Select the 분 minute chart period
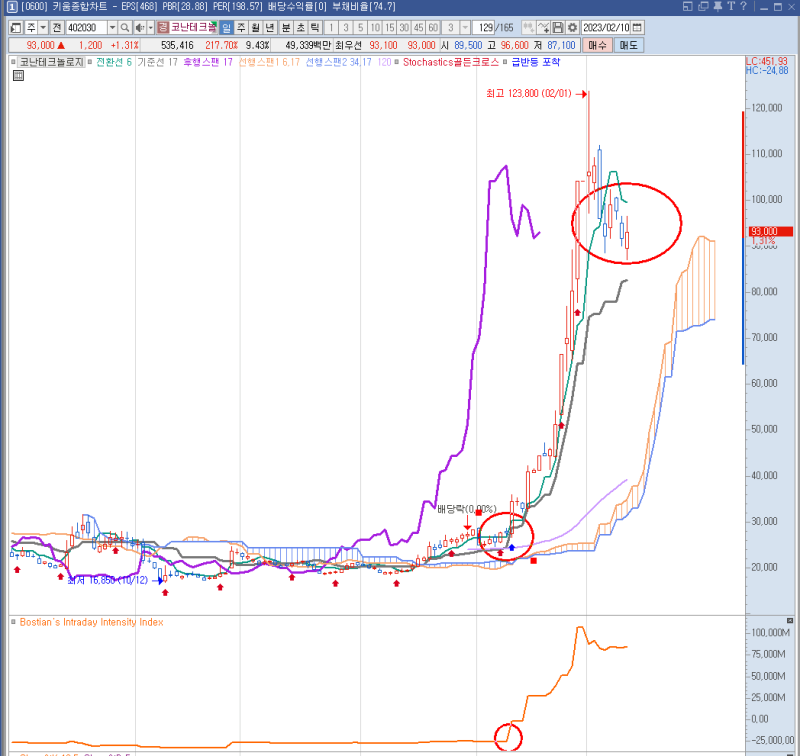 [286, 28]
